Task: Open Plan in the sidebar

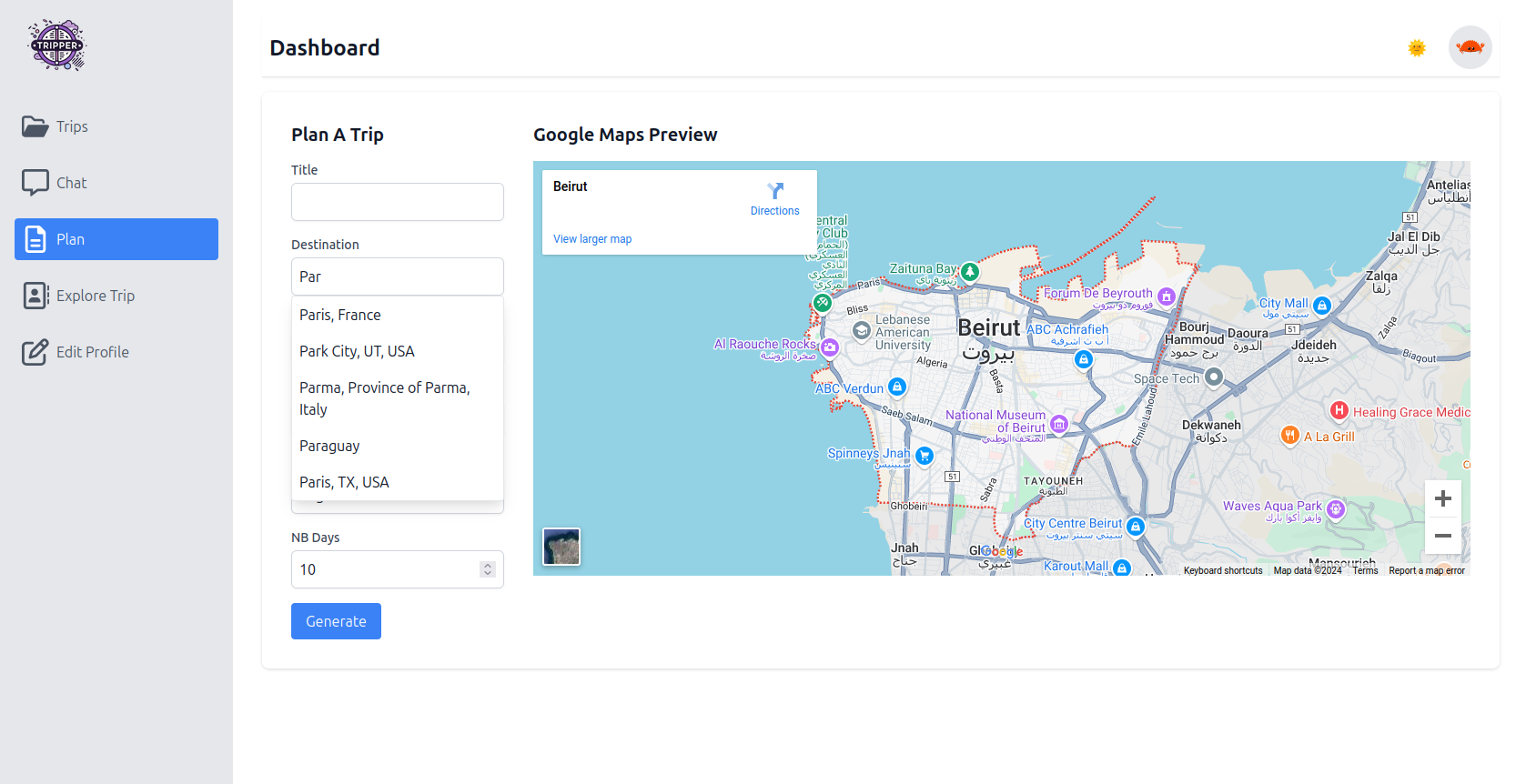Action: pyautogui.click(x=116, y=239)
